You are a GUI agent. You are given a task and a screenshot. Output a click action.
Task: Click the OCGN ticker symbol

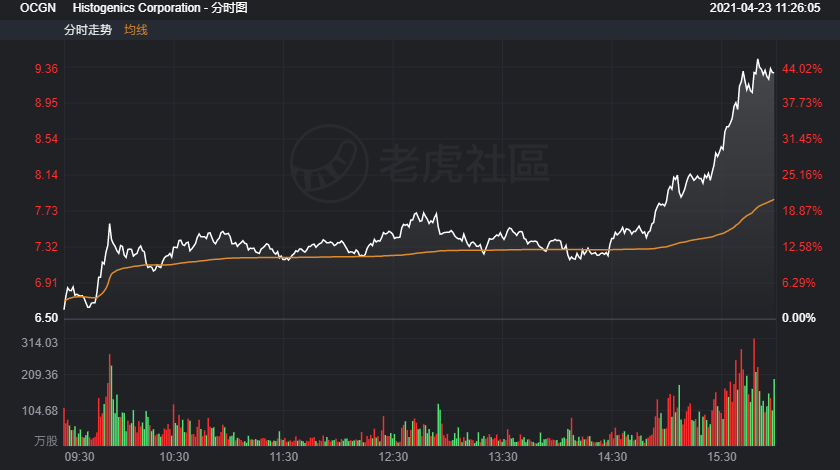tap(38, 8)
